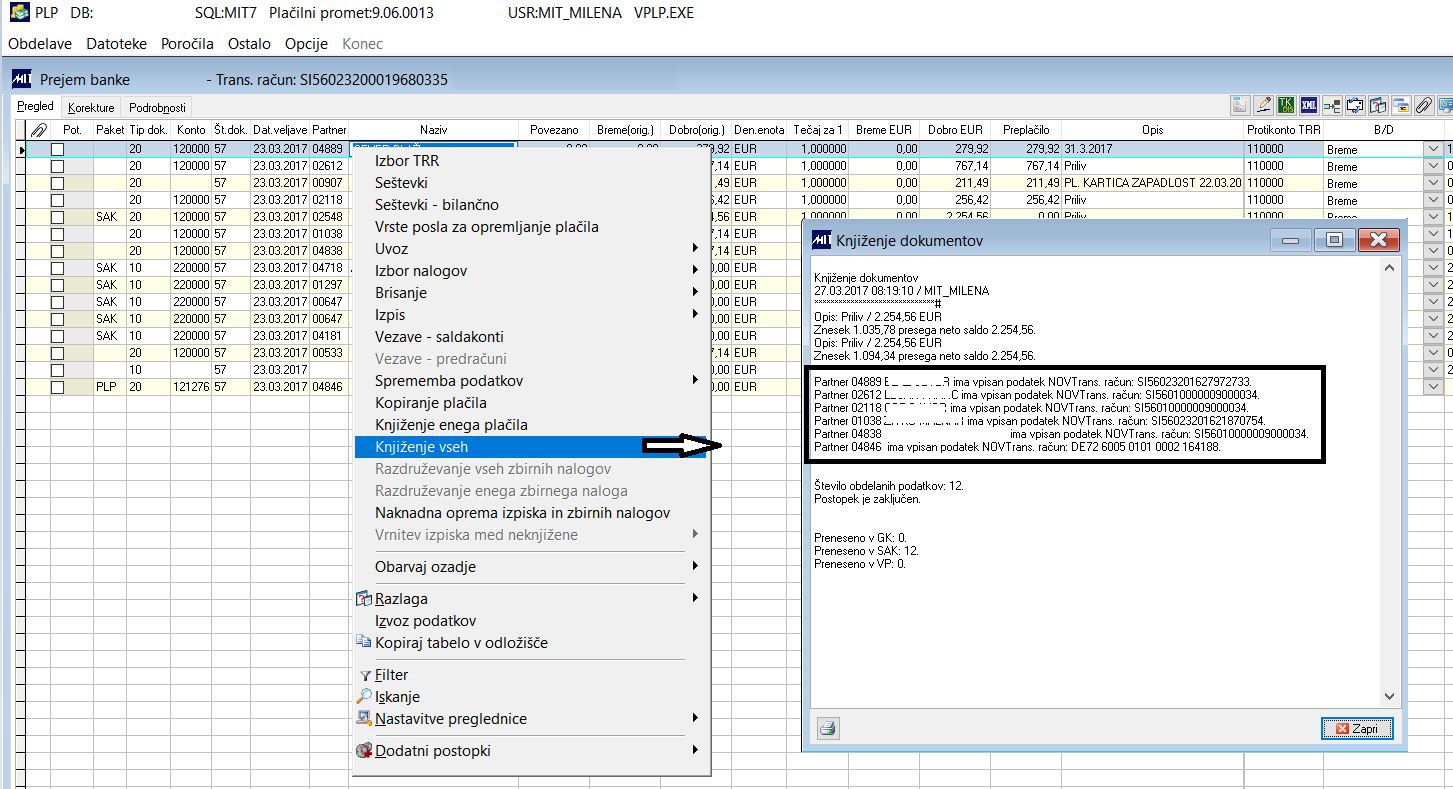Screen dimensions: 1453x789
Task: Tick the checkbox for partner 02612 row
Action: [58, 166]
